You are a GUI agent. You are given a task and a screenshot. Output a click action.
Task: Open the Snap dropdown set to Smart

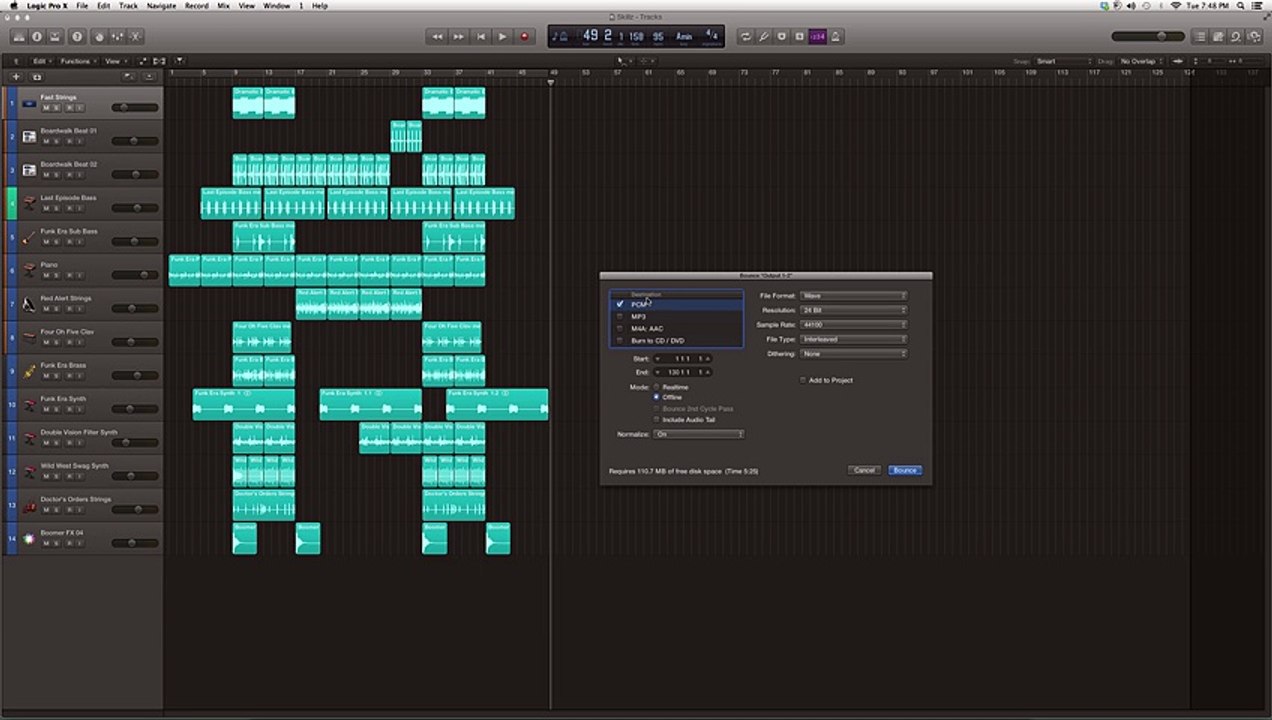pos(1064,61)
